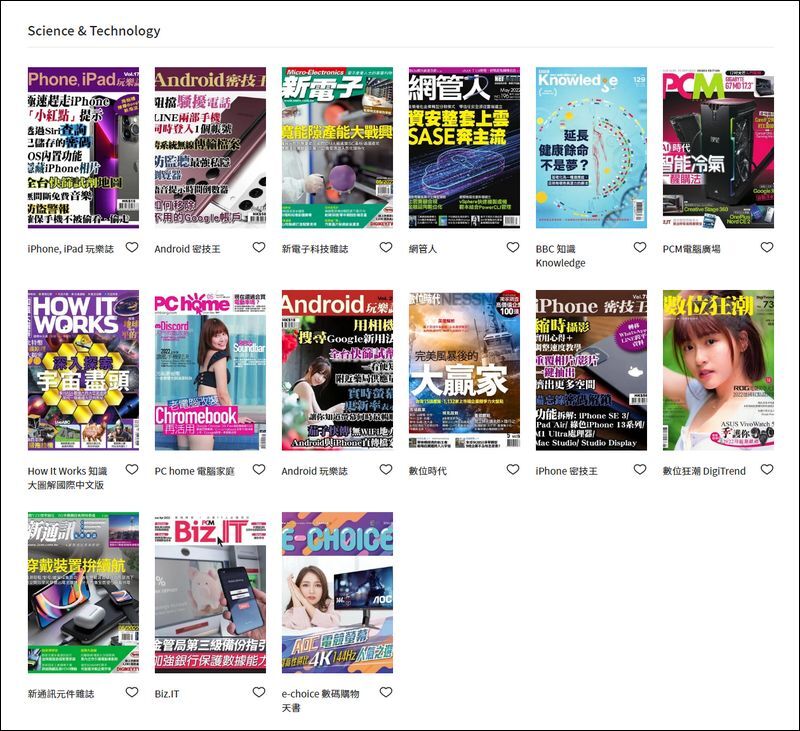Save Android 玩樂誌 using heart icon
800x731 pixels.
[386, 469]
